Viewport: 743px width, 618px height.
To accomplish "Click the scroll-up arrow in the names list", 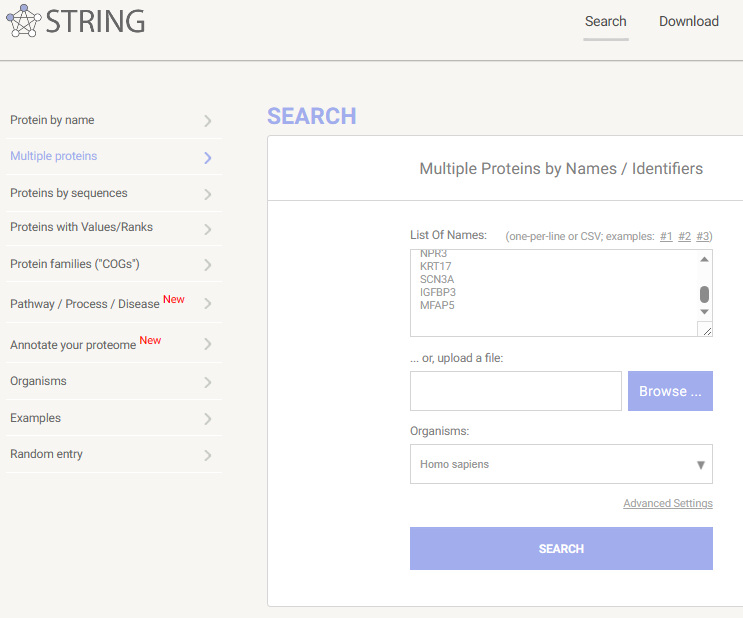I will [705, 259].
